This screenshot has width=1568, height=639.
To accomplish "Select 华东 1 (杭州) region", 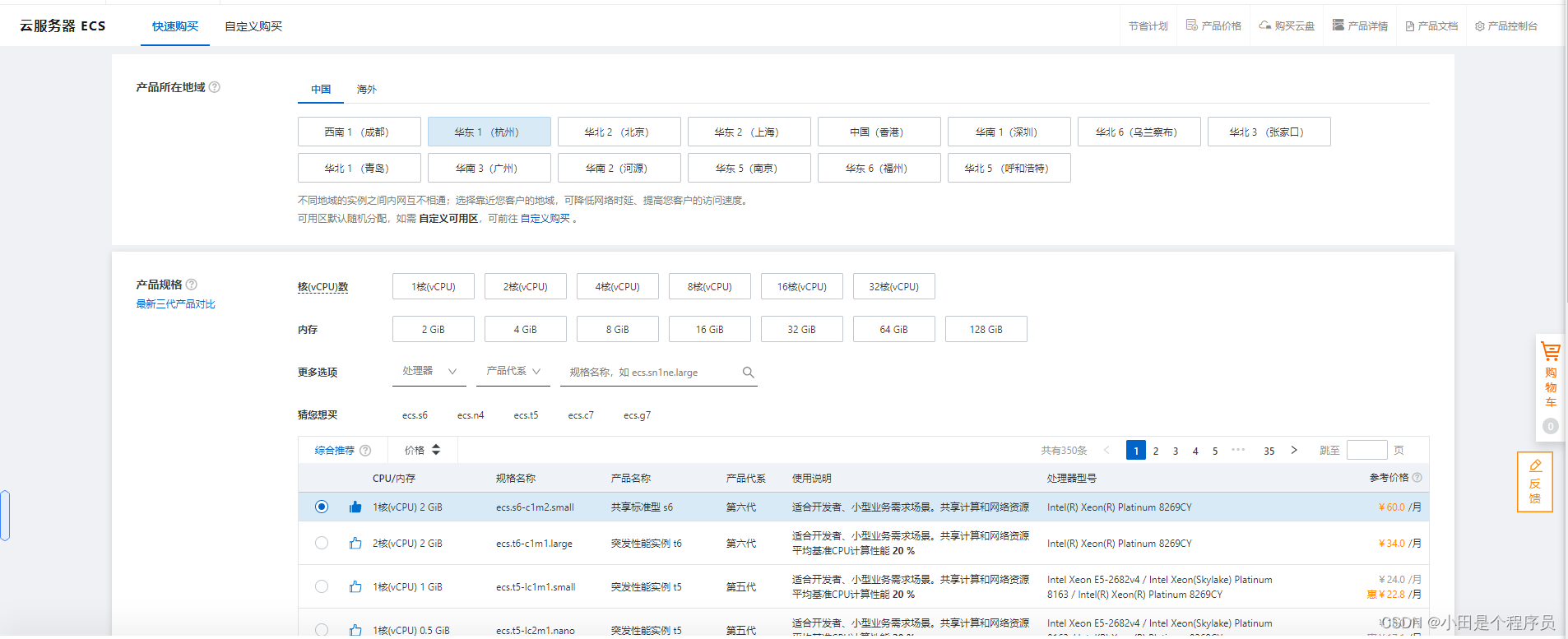I will pos(489,132).
